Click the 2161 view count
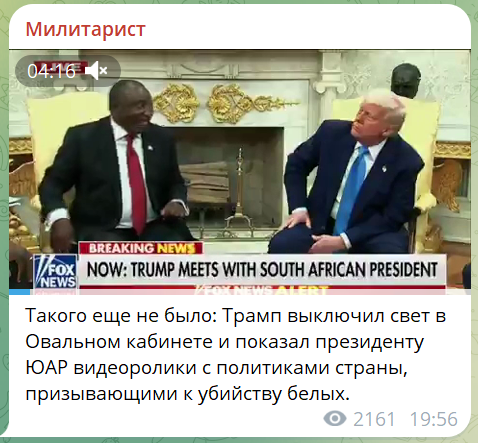478x443 pixels. click(x=374, y=419)
